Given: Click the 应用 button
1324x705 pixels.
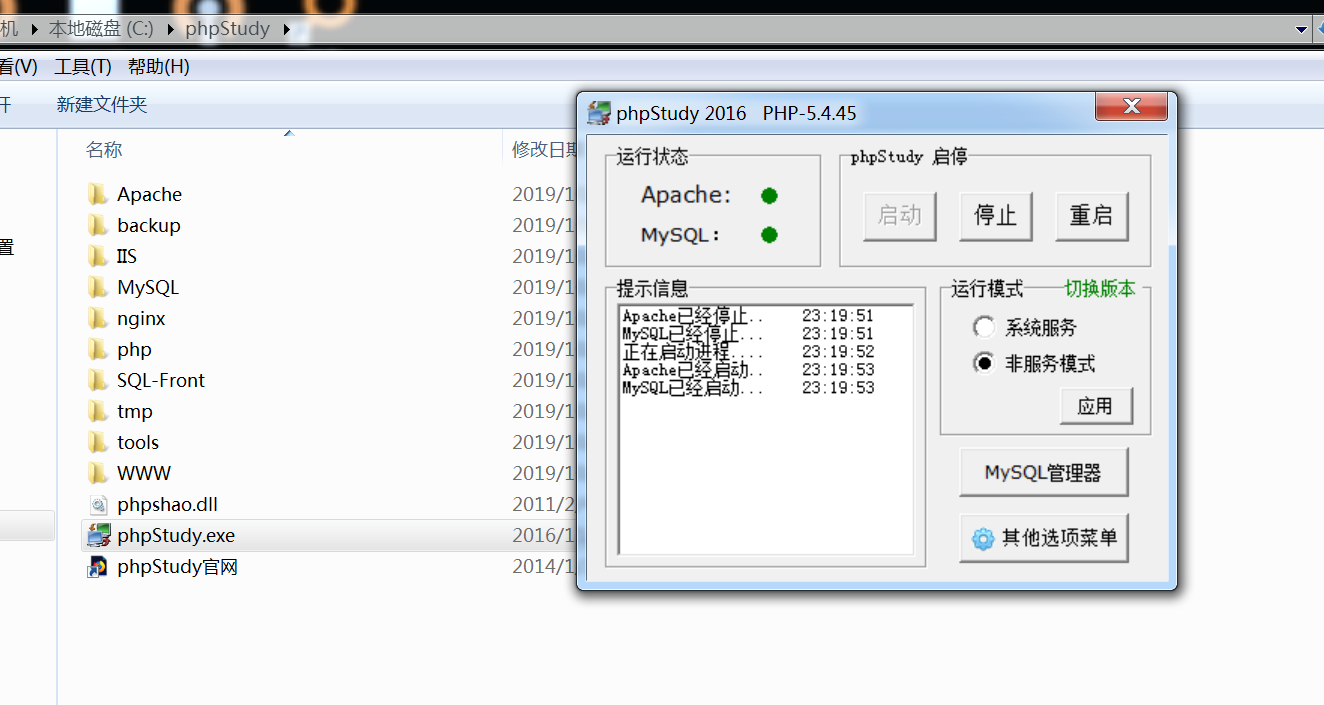Looking at the screenshot, I should [1095, 406].
